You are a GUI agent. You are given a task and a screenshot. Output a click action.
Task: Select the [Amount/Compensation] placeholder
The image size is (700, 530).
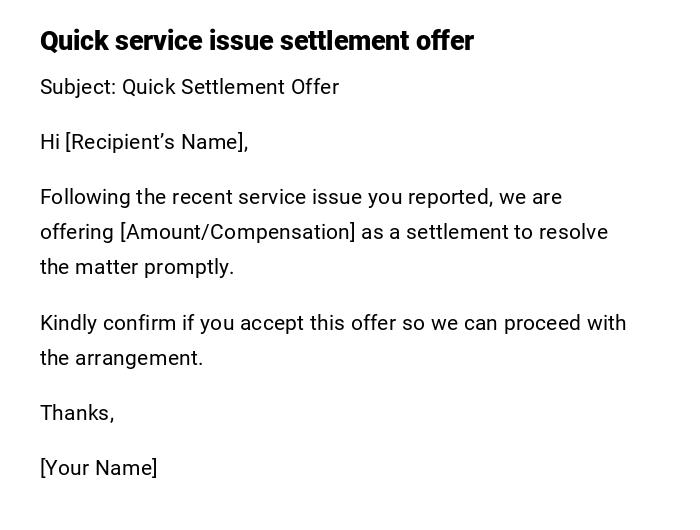coord(238,232)
